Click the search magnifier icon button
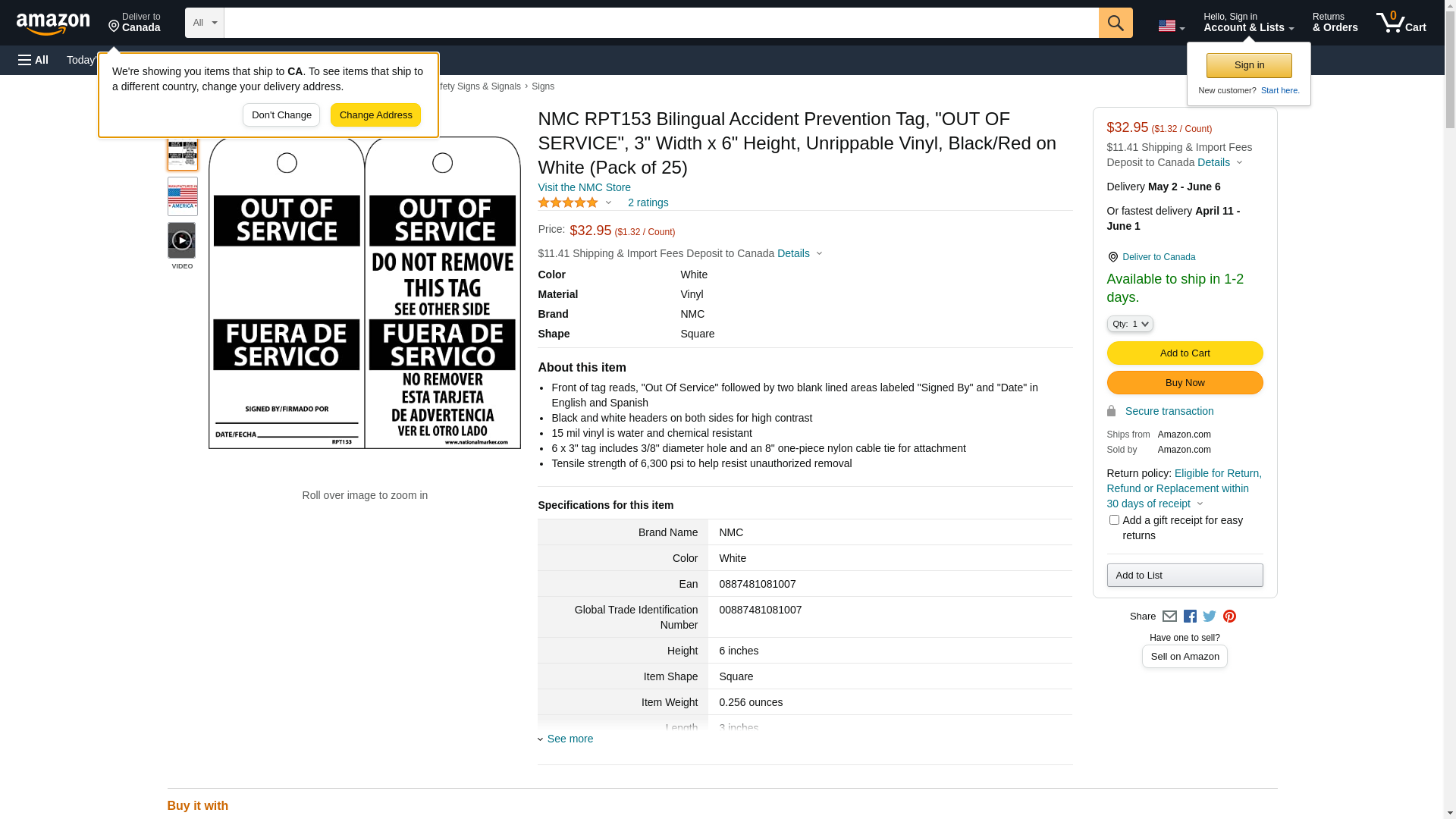Image resolution: width=1456 pixels, height=819 pixels. click(1115, 23)
